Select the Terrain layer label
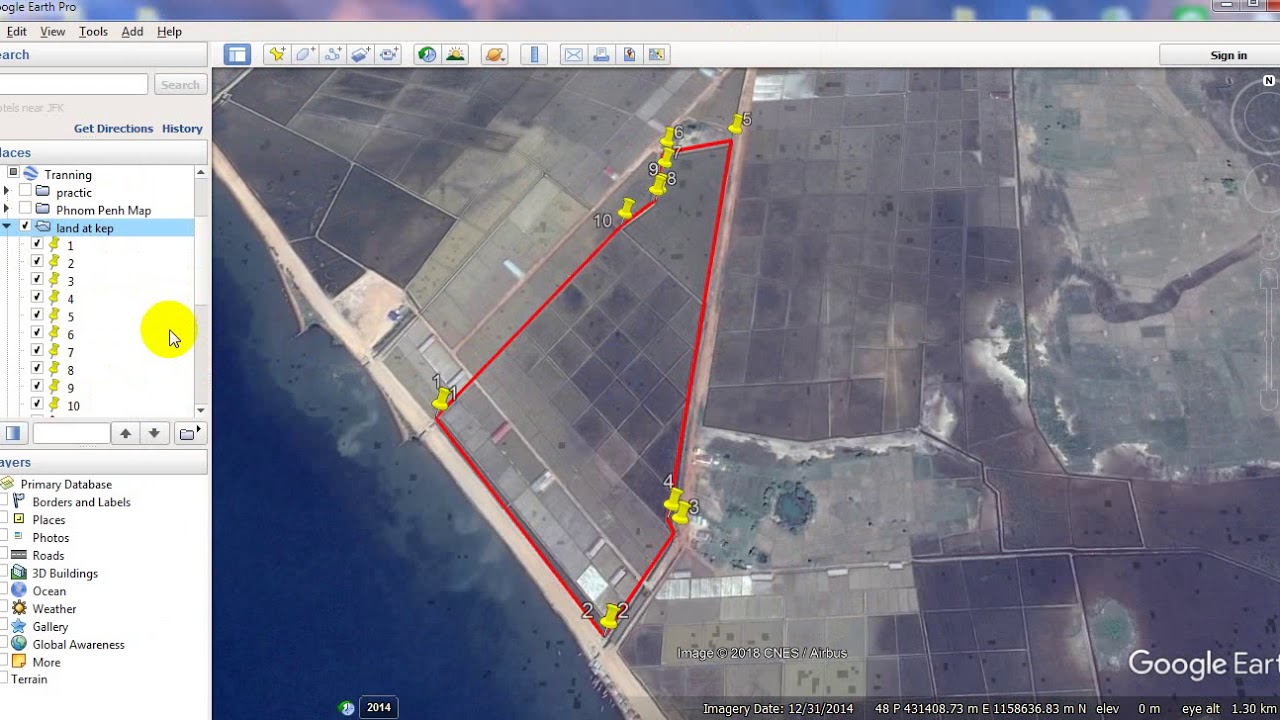The height and width of the screenshot is (720, 1280). click(x=29, y=679)
